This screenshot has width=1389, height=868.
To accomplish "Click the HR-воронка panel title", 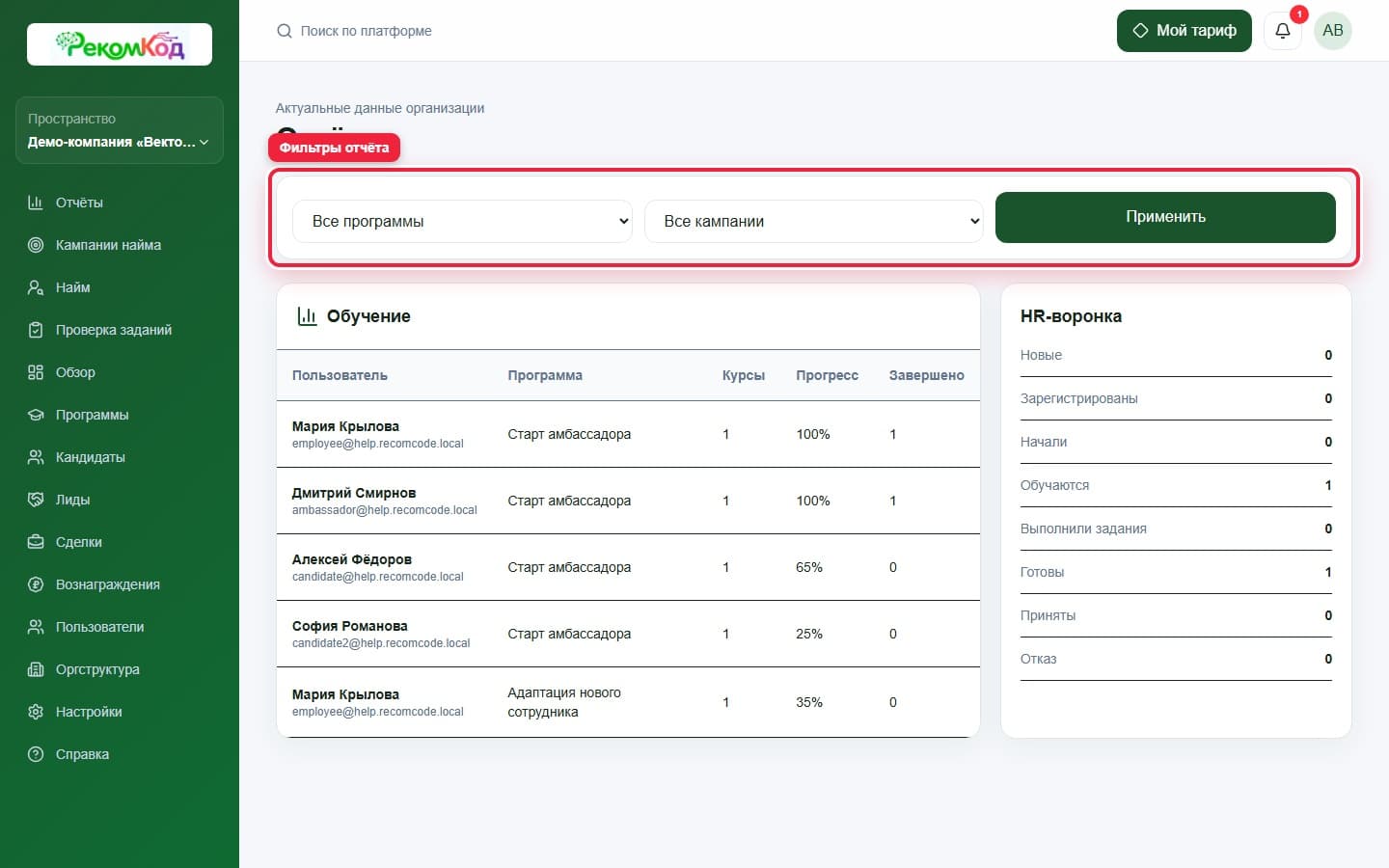I will [x=1071, y=316].
